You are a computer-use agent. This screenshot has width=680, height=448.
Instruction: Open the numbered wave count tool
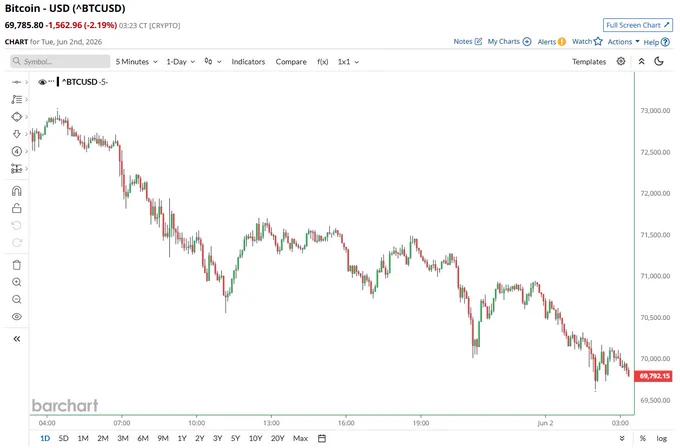pos(16,151)
